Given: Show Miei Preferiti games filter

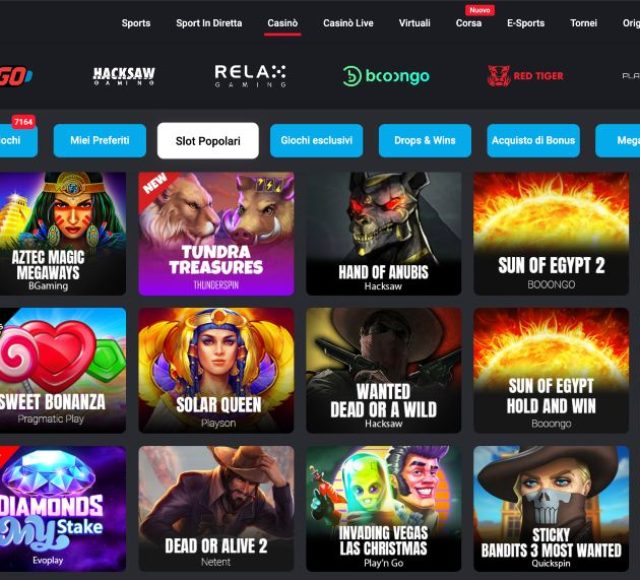Looking at the screenshot, I should tap(100, 140).
